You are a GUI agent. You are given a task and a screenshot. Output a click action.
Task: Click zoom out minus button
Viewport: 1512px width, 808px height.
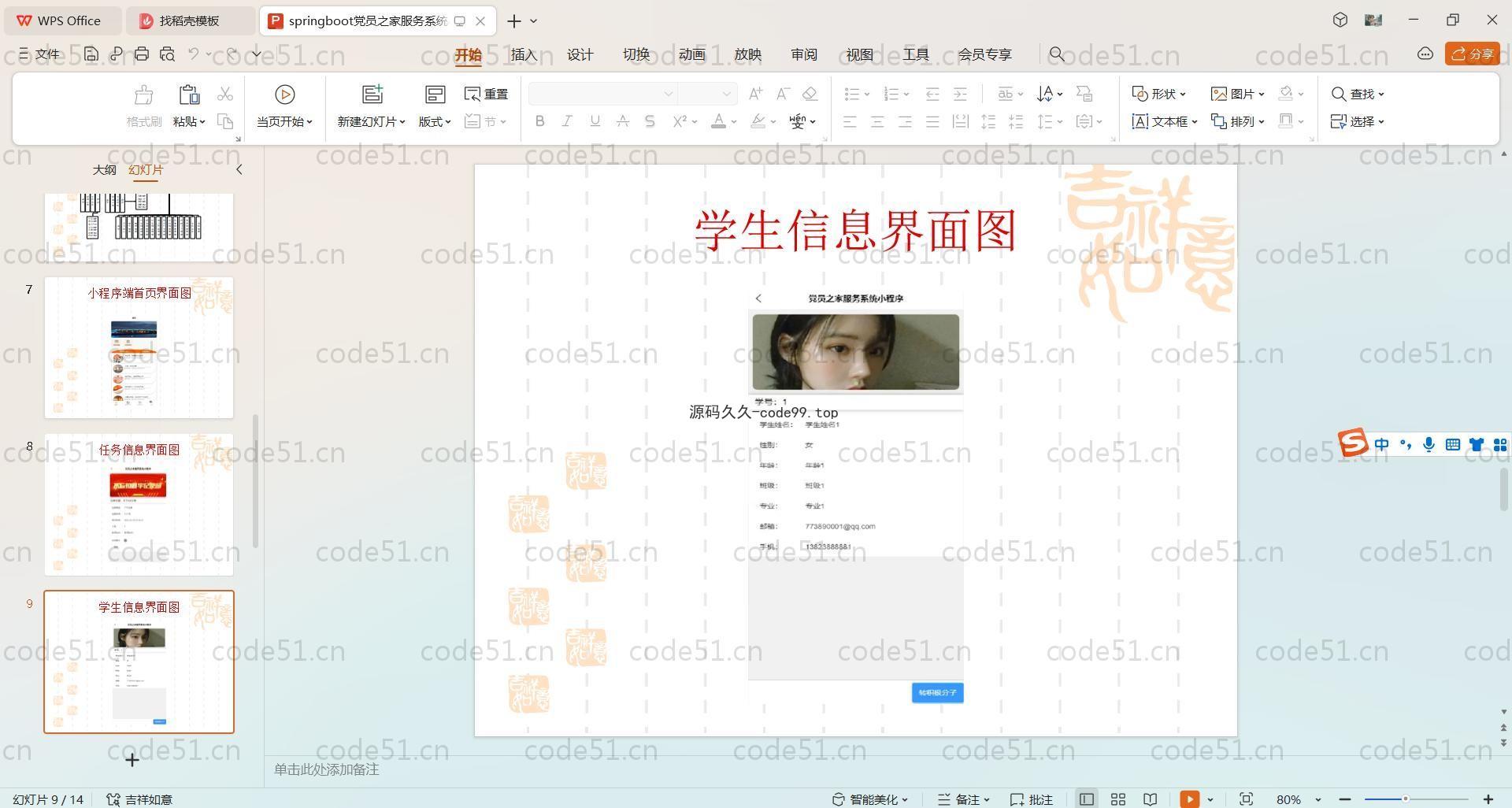[x=1345, y=799]
